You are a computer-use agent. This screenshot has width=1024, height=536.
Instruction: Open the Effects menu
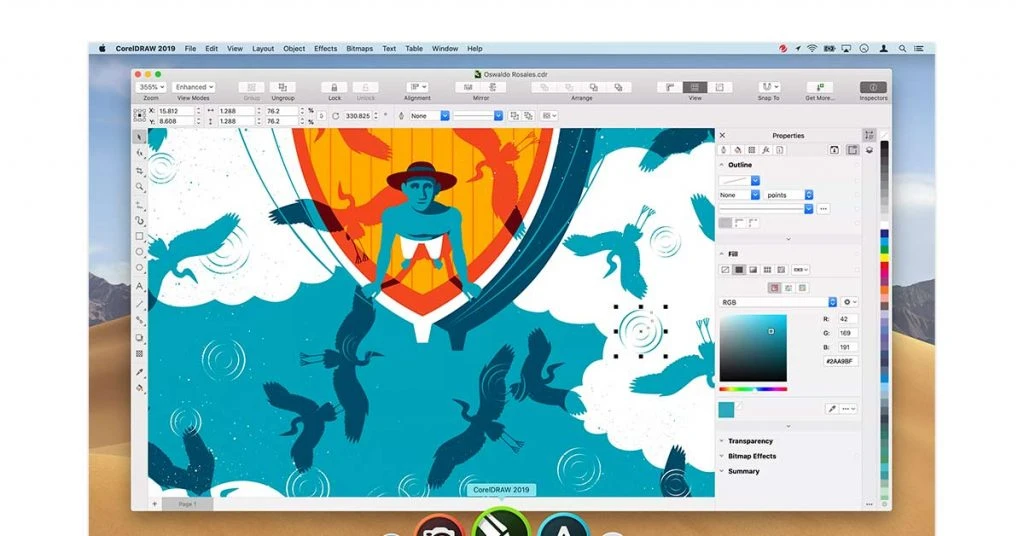coord(325,49)
